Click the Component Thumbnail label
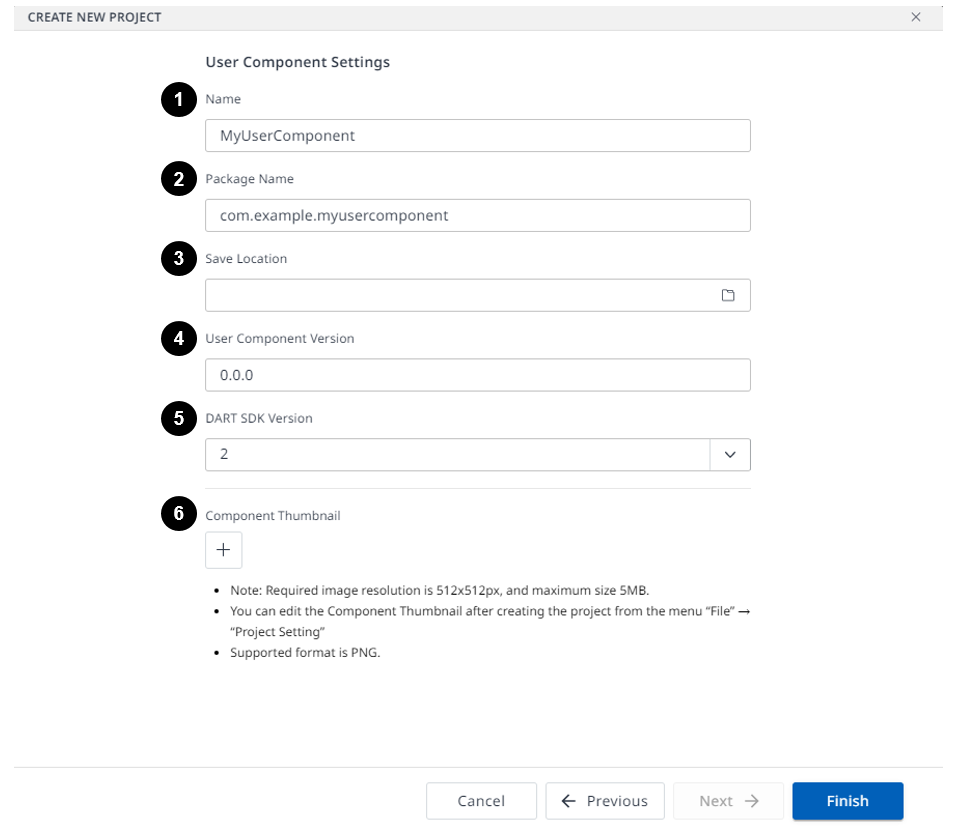959x828 pixels. [273, 516]
